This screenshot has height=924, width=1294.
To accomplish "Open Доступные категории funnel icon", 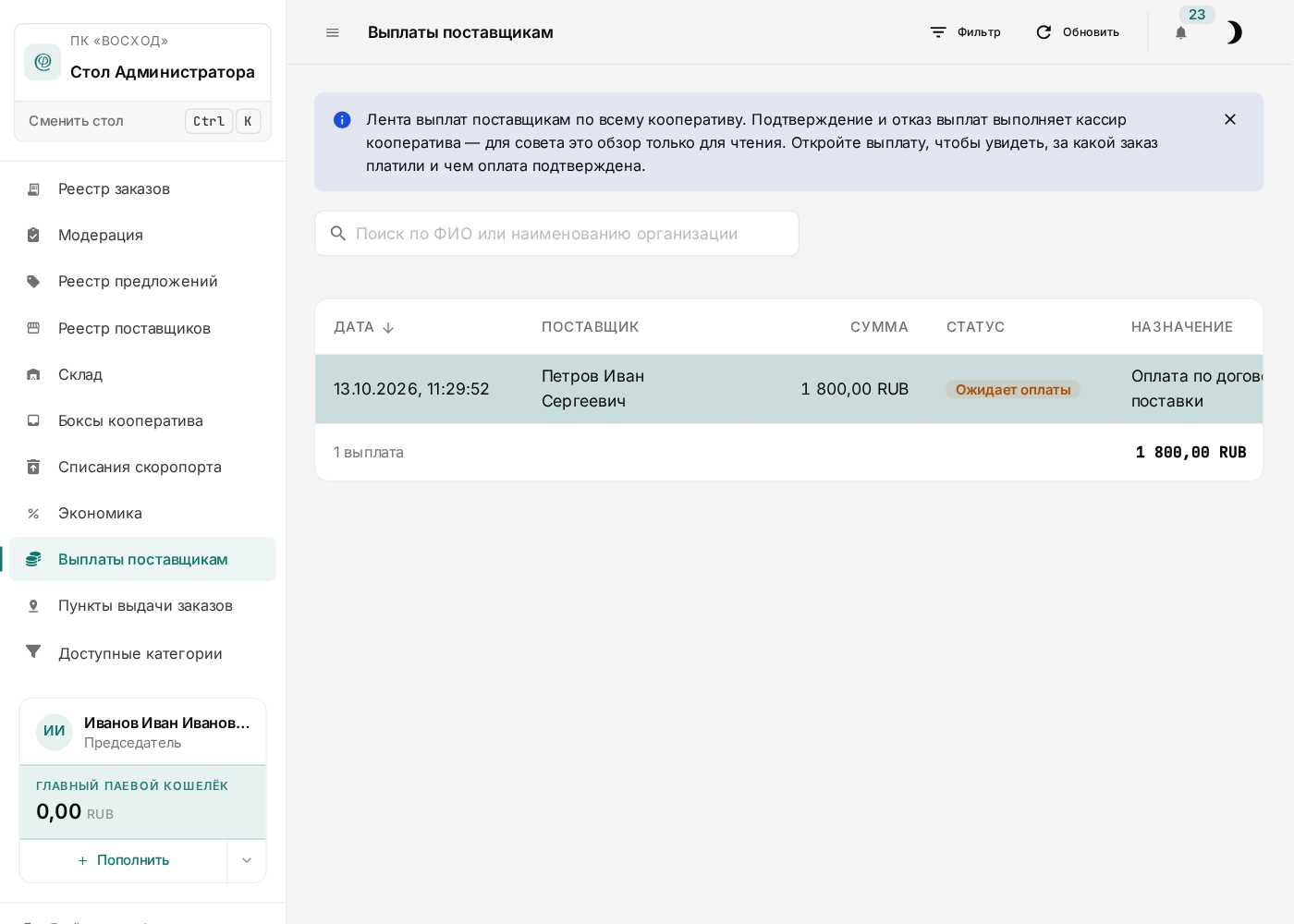I will tap(33, 652).
